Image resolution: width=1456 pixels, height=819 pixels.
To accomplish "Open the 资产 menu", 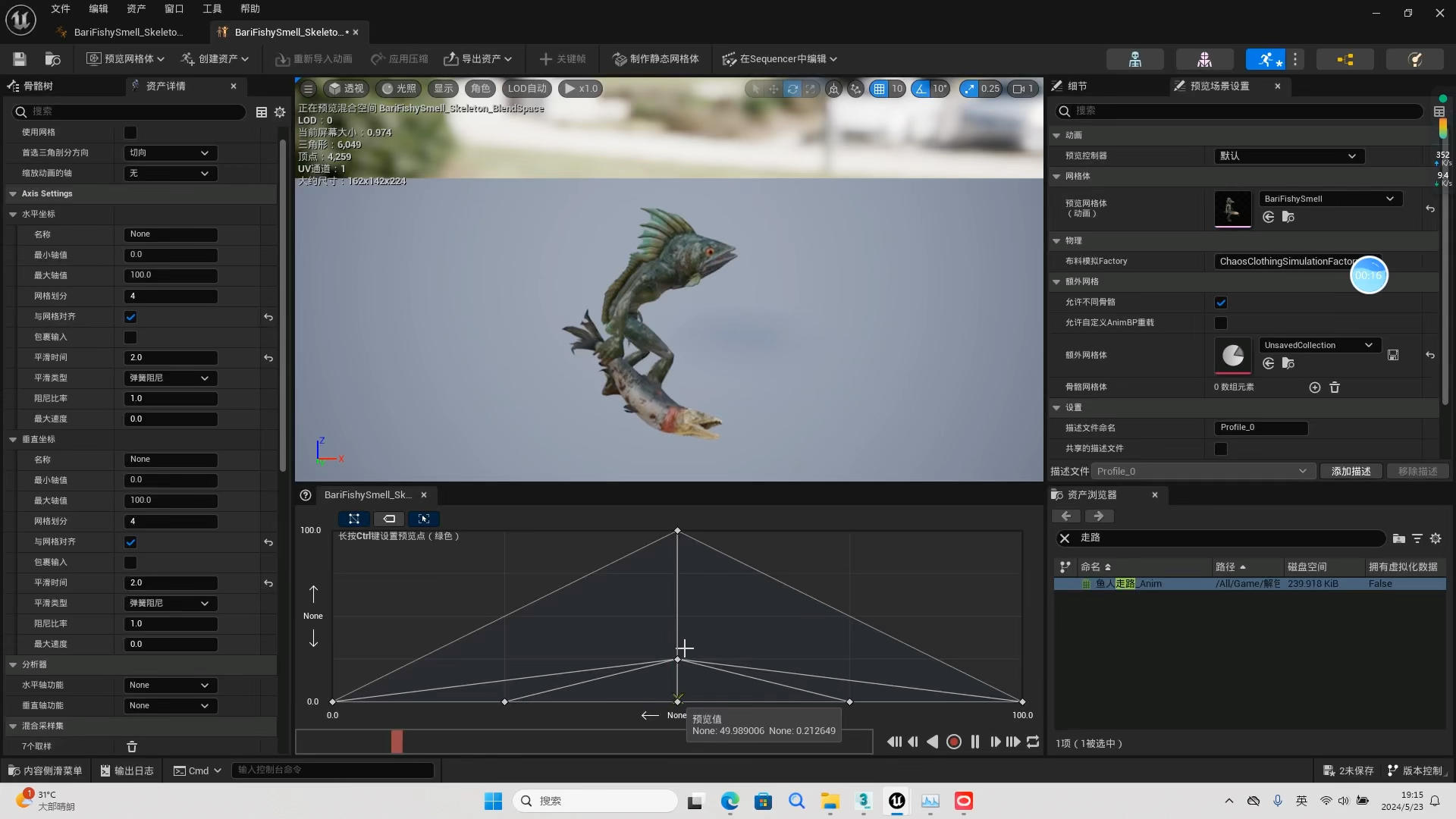I will click(x=136, y=9).
